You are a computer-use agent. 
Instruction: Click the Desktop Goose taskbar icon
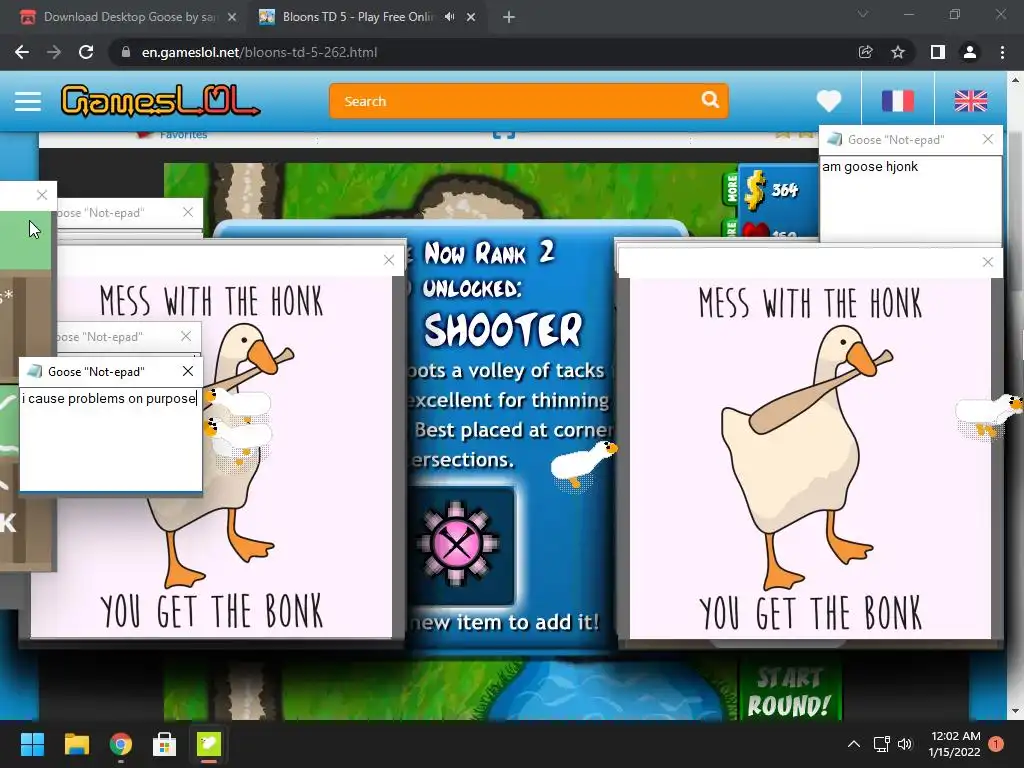click(209, 744)
